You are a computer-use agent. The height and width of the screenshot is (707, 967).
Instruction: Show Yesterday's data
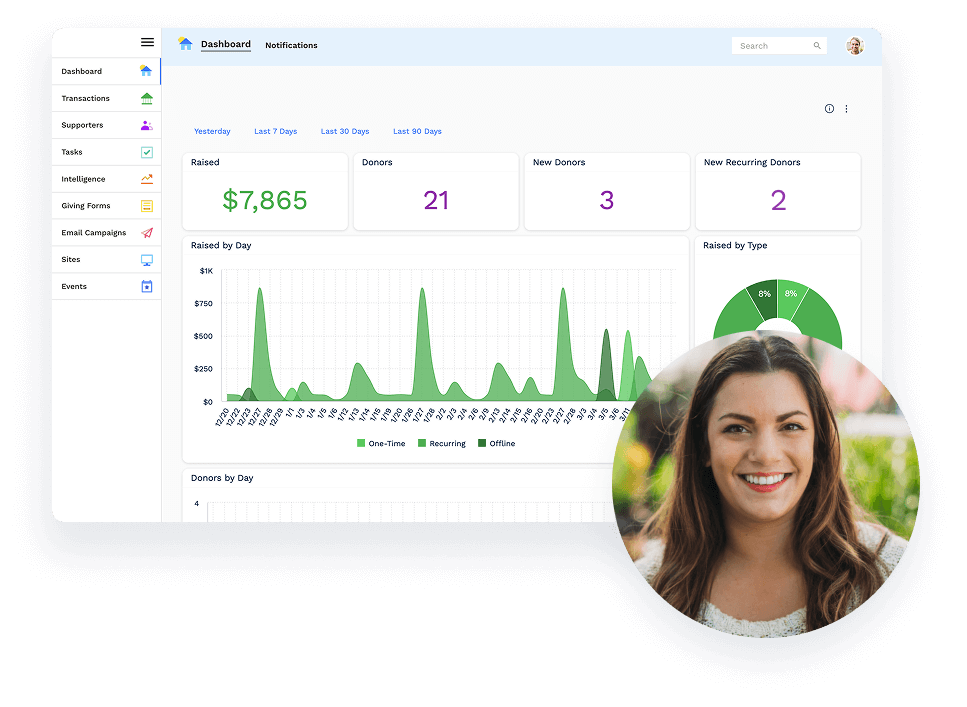(212, 132)
